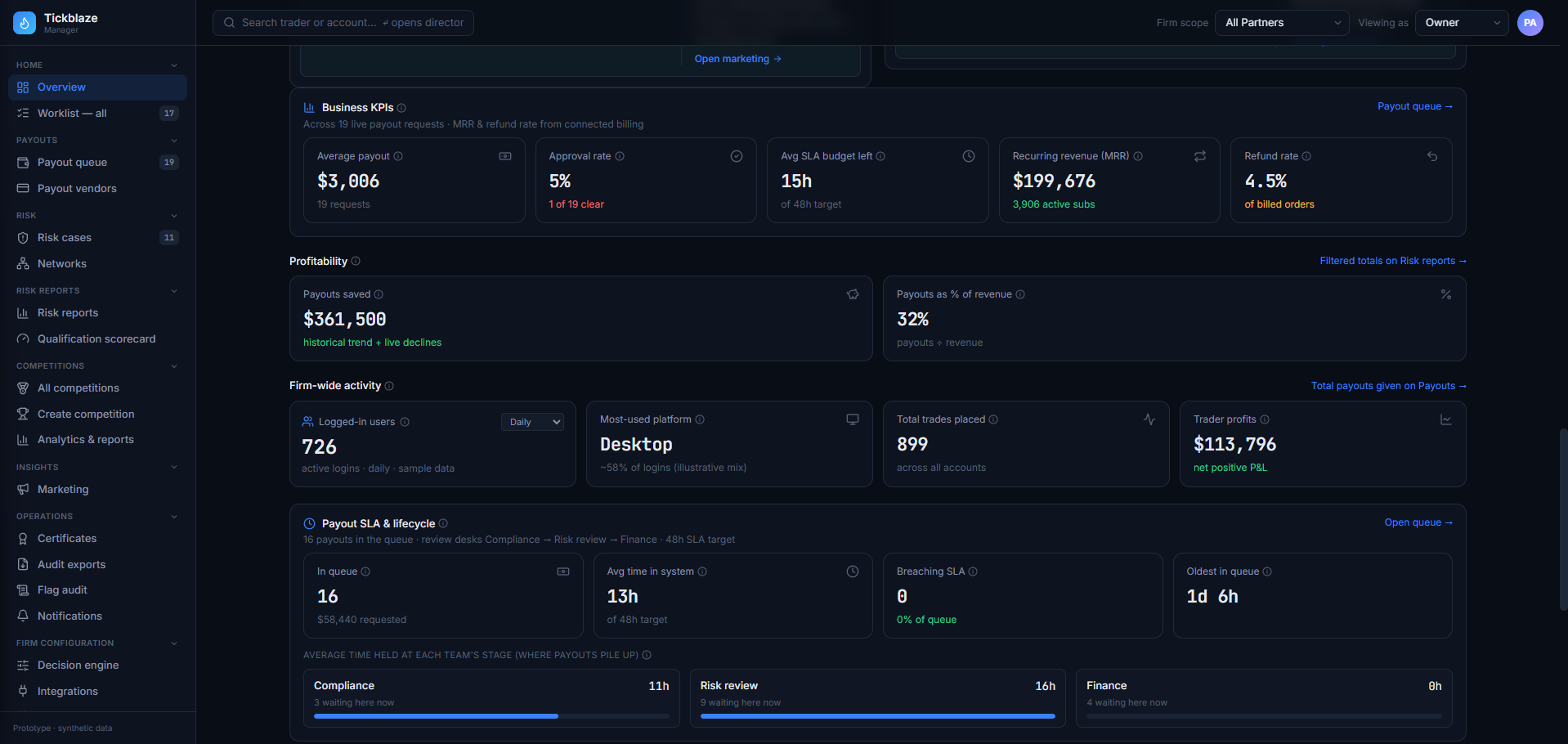Screen dimensions: 1568x744
Task: Collapse the OPERATIONS sidebar section
Action: pos(173,517)
